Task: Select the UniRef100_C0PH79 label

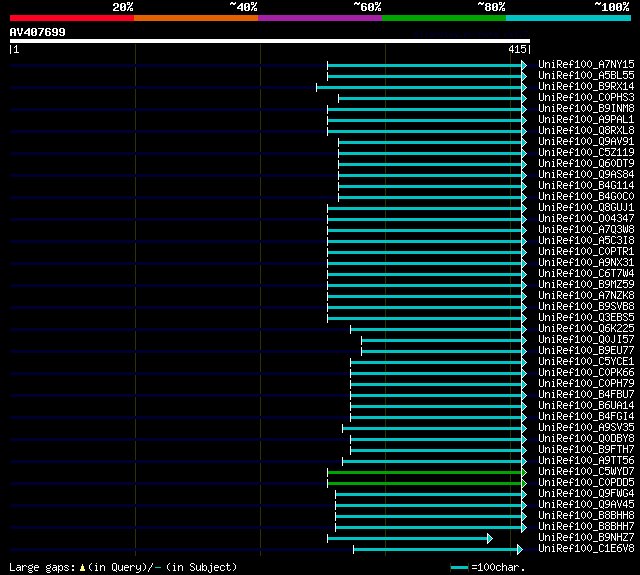Action: pyautogui.click(x=586, y=384)
